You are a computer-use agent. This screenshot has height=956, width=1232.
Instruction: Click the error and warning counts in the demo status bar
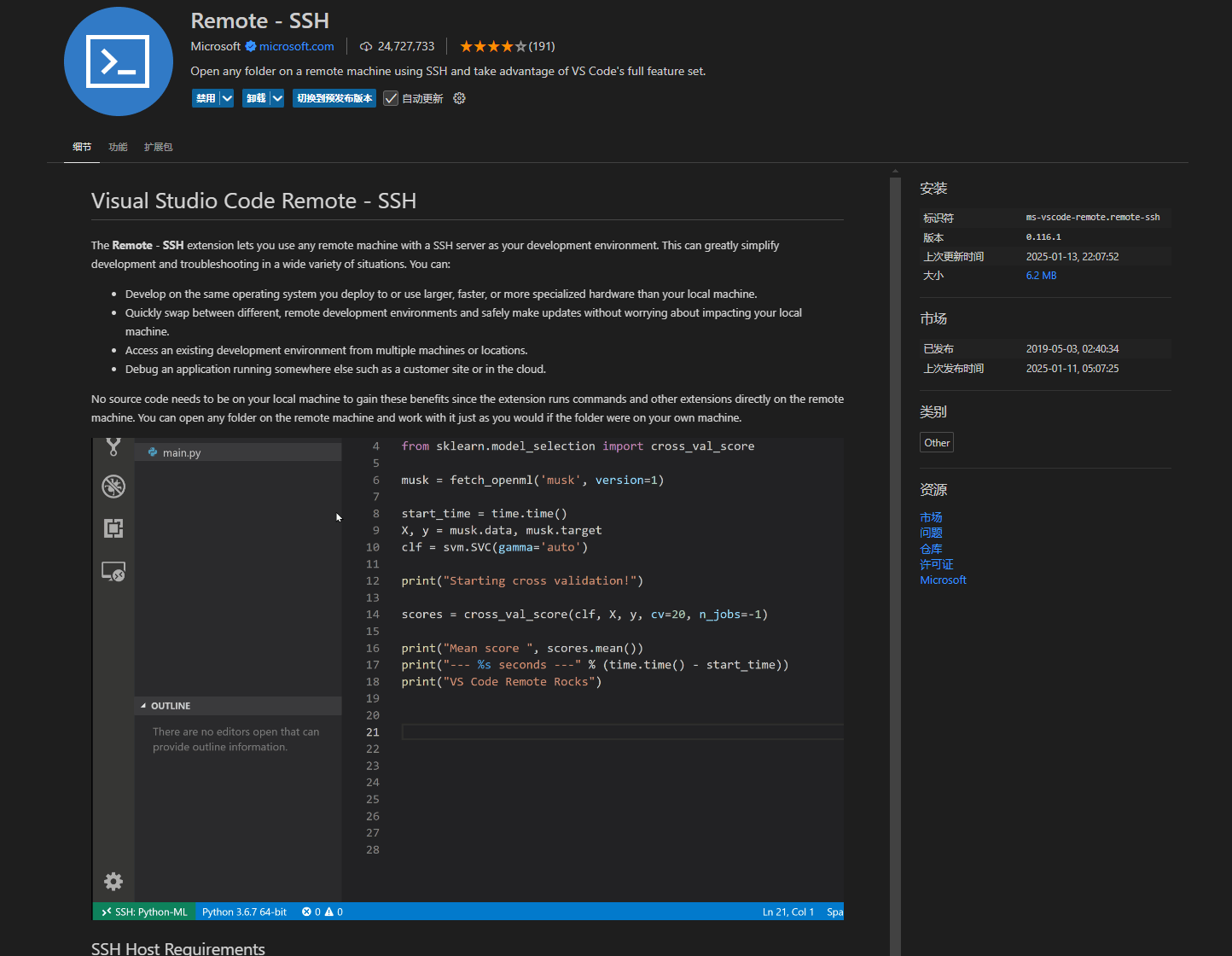[323, 912]
